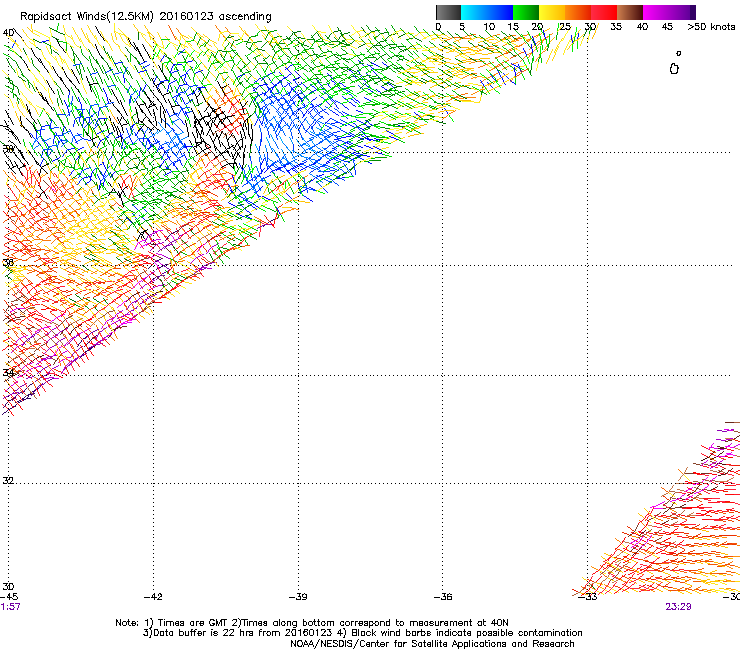
Task: Click the yellow 20-25 knots legend segment
Action: point(552,12)
